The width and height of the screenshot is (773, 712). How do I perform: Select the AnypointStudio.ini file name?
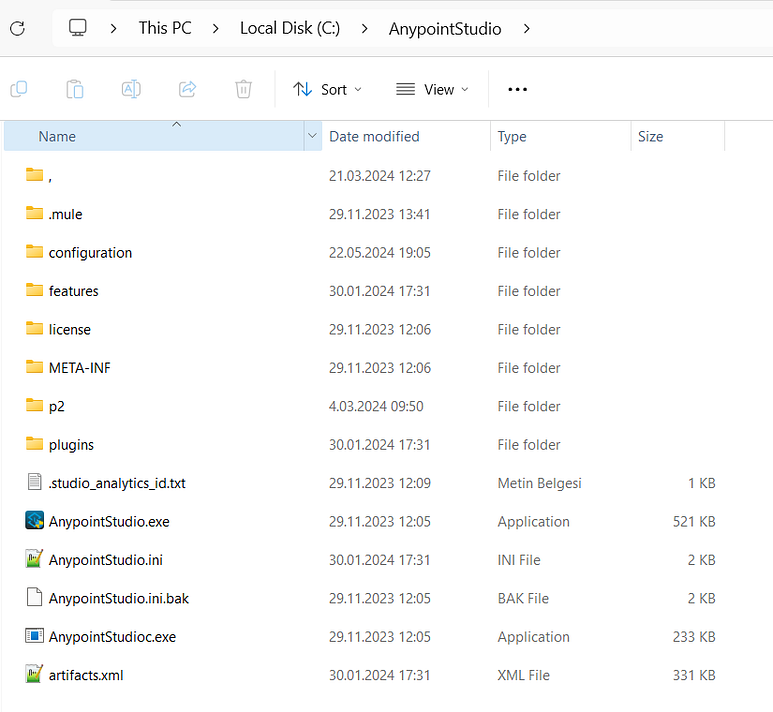pos(105,560)
